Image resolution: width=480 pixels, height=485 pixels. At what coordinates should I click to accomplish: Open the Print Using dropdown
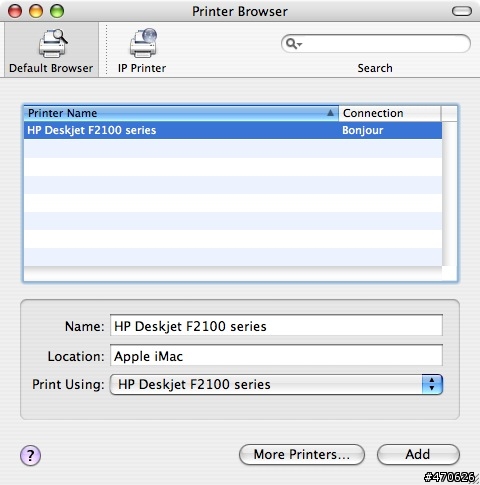pos(276,384)
